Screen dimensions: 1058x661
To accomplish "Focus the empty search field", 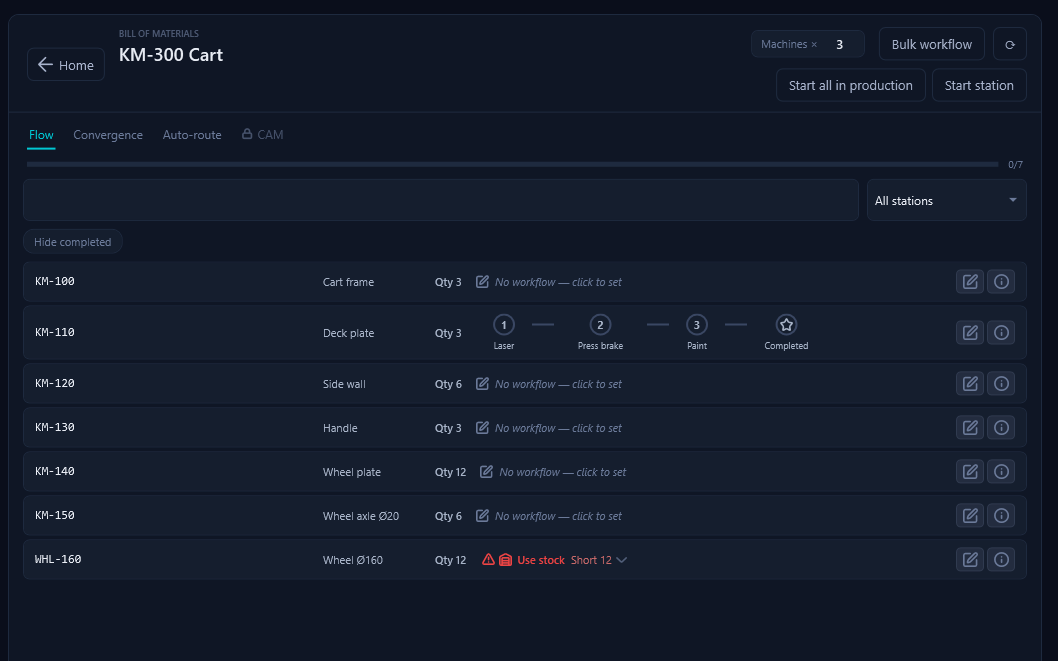I will point(441,200).
